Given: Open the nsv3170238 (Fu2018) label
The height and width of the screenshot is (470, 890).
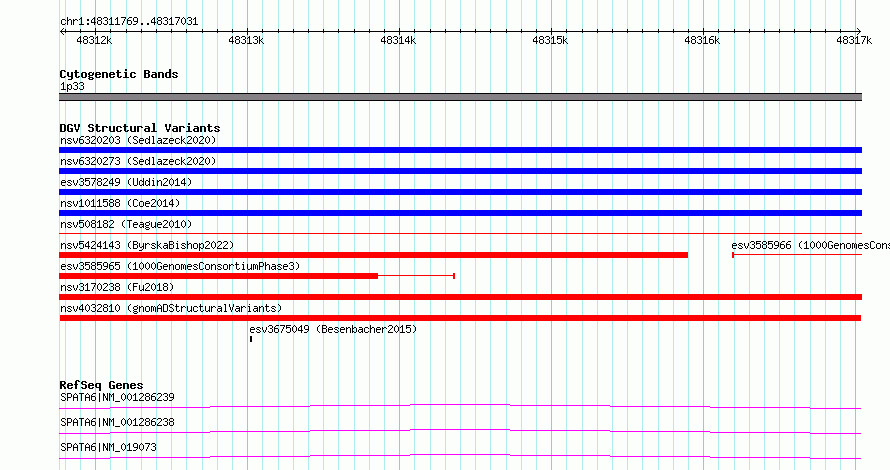Looking at the screenshot, I should coord(117,287).
